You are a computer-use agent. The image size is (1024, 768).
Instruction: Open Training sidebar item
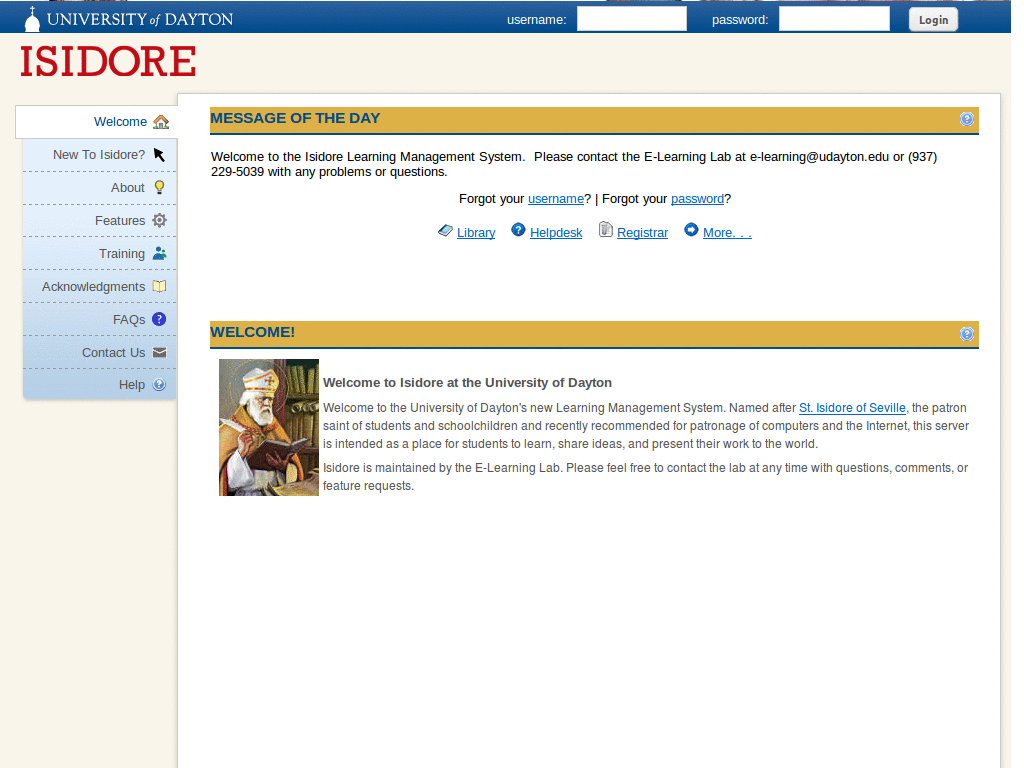(x=100, y=253)
